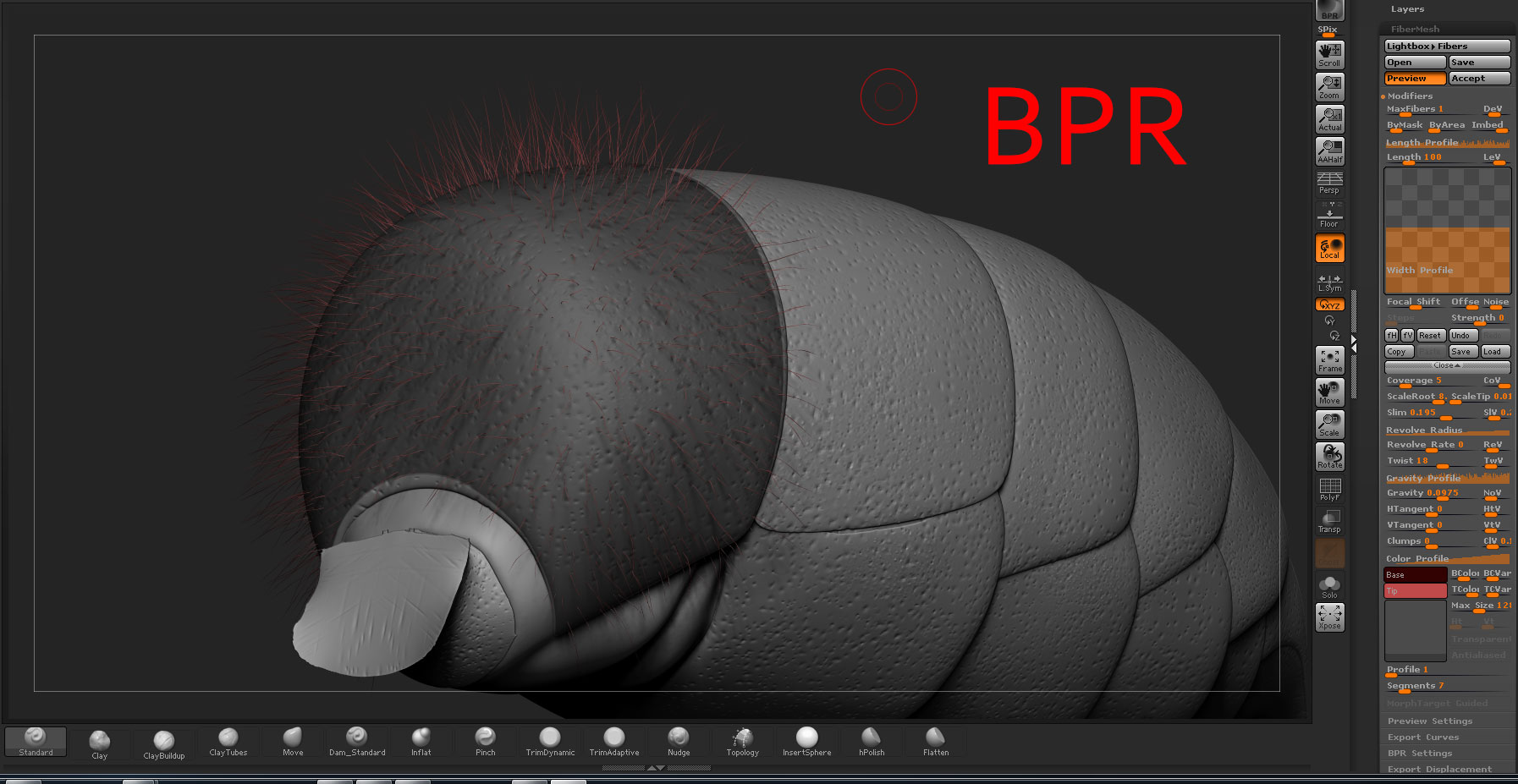
Task: Toggle Persp perspective view
Action: [1329, 183]
